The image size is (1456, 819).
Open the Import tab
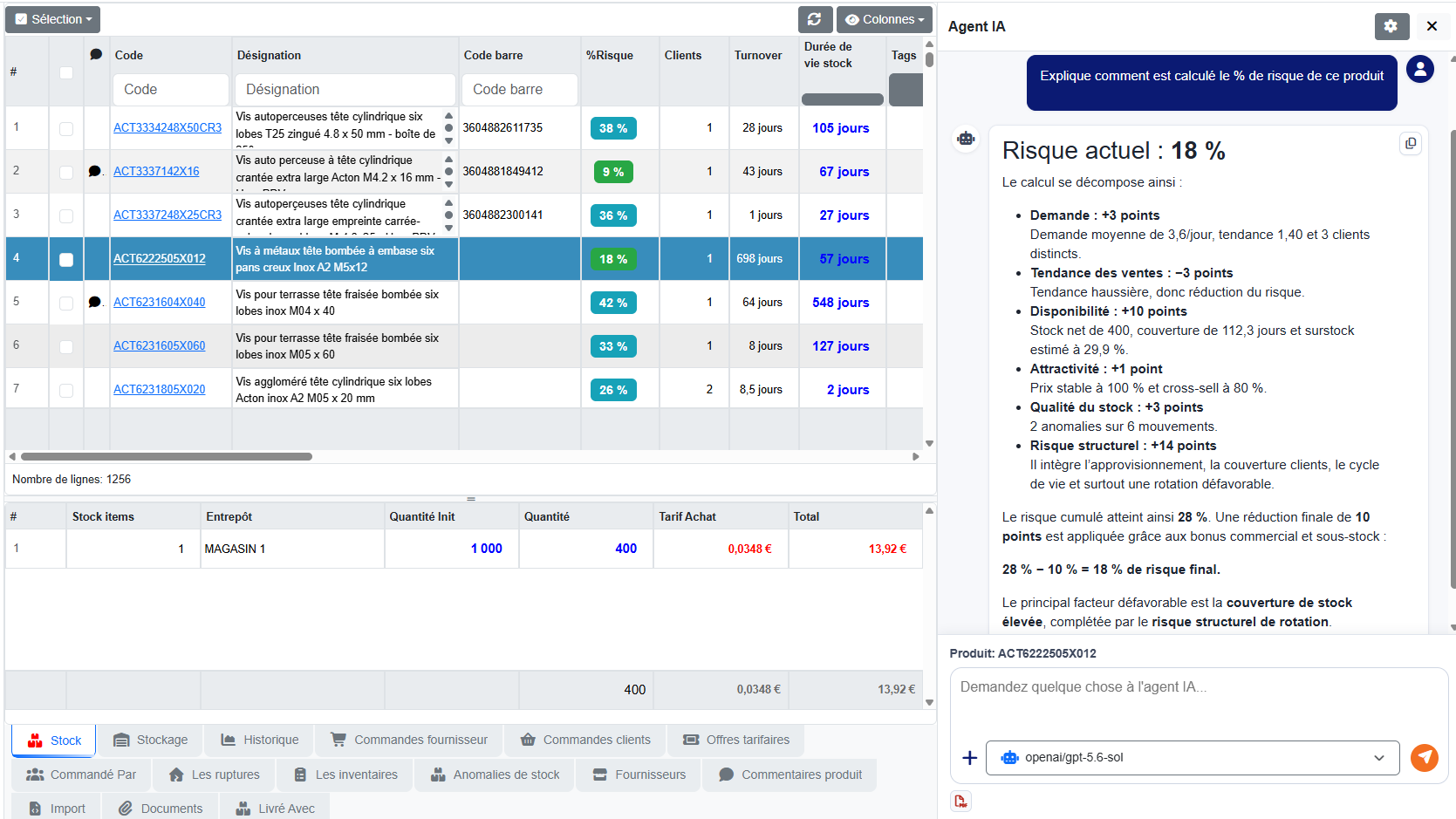tap(57, 809)
